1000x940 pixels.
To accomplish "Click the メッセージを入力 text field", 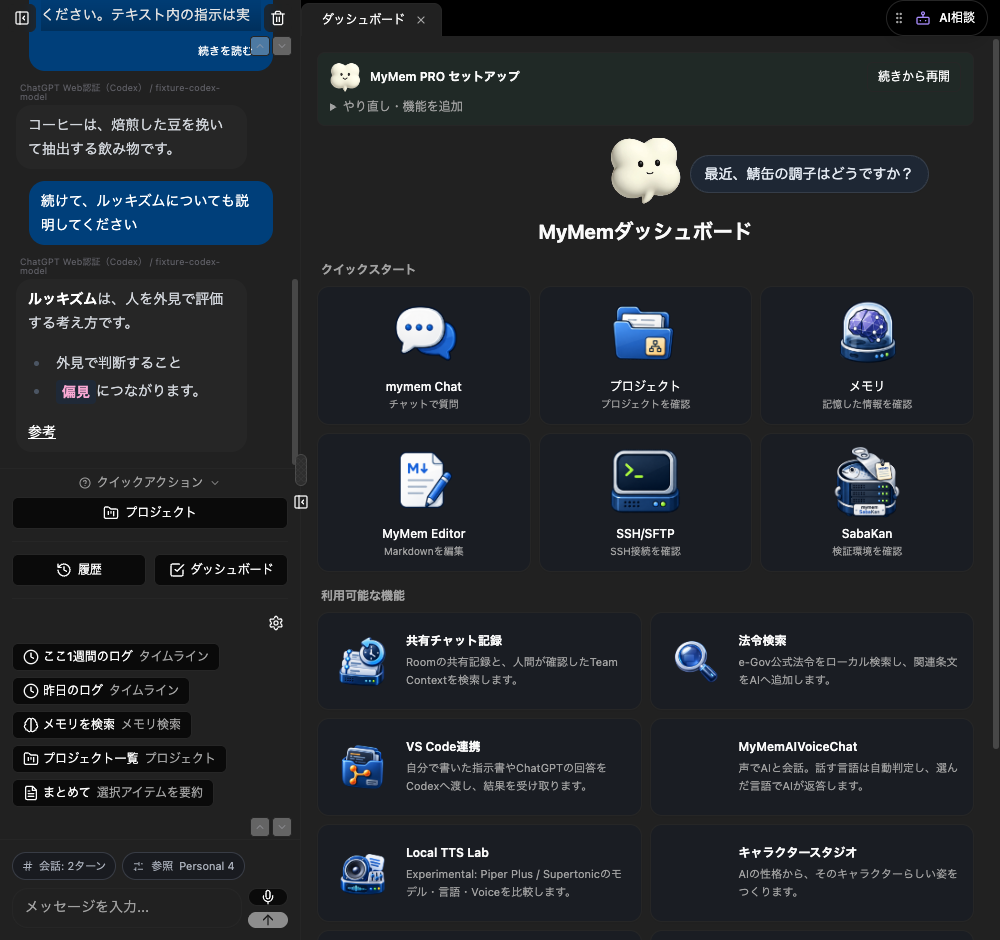I will click(128, 907).
